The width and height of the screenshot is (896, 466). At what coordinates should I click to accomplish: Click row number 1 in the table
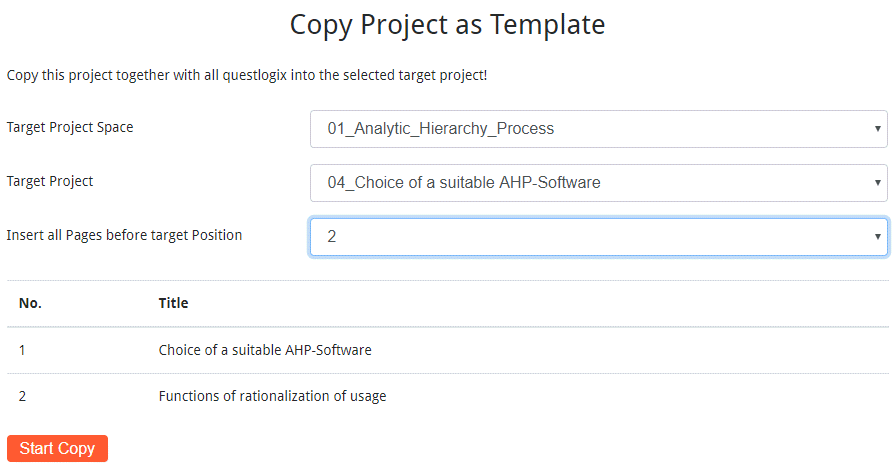(x=23, y=350)
